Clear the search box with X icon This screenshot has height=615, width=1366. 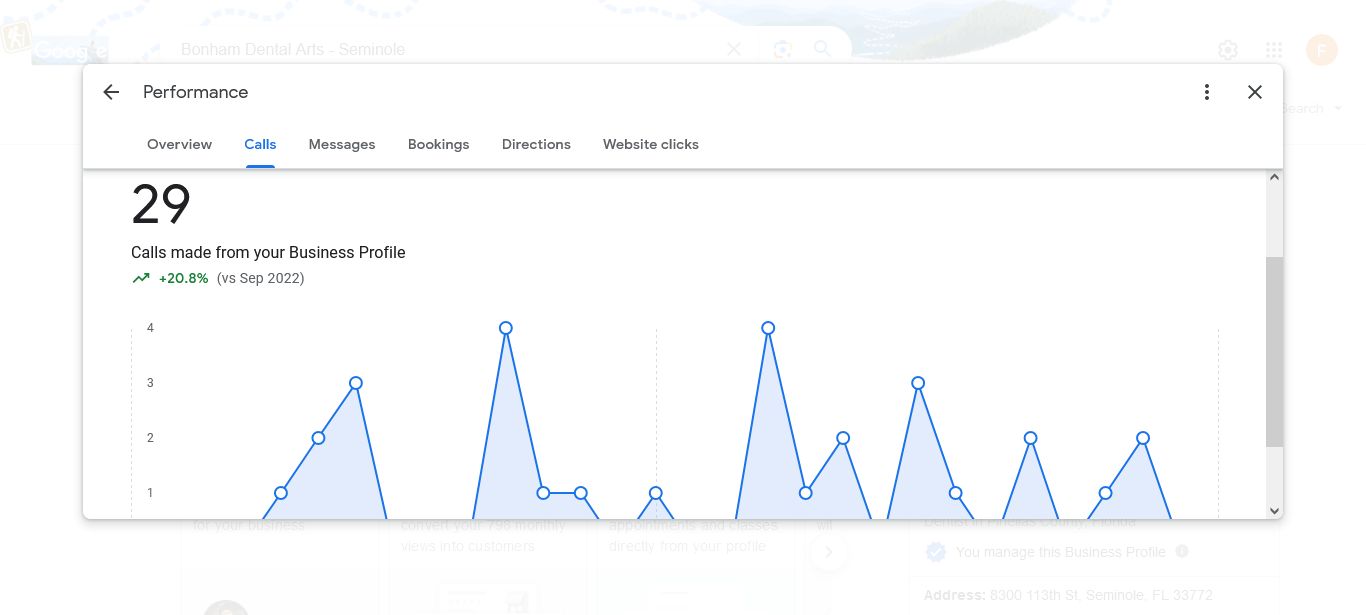point(734,49)
